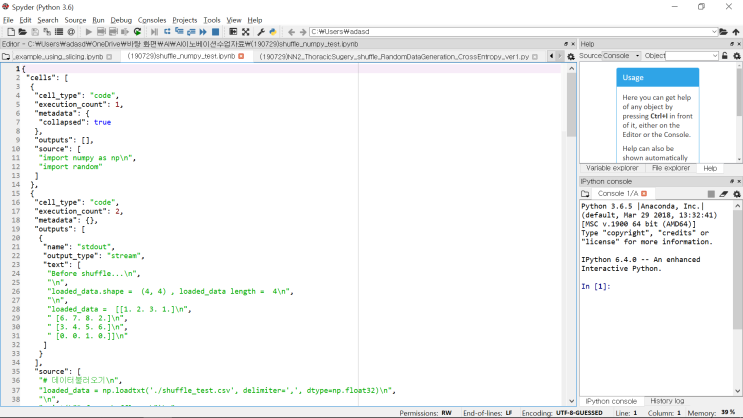Browse console tabs folder icon
Screen dimensions: 743x418
(x=585, y=194)
